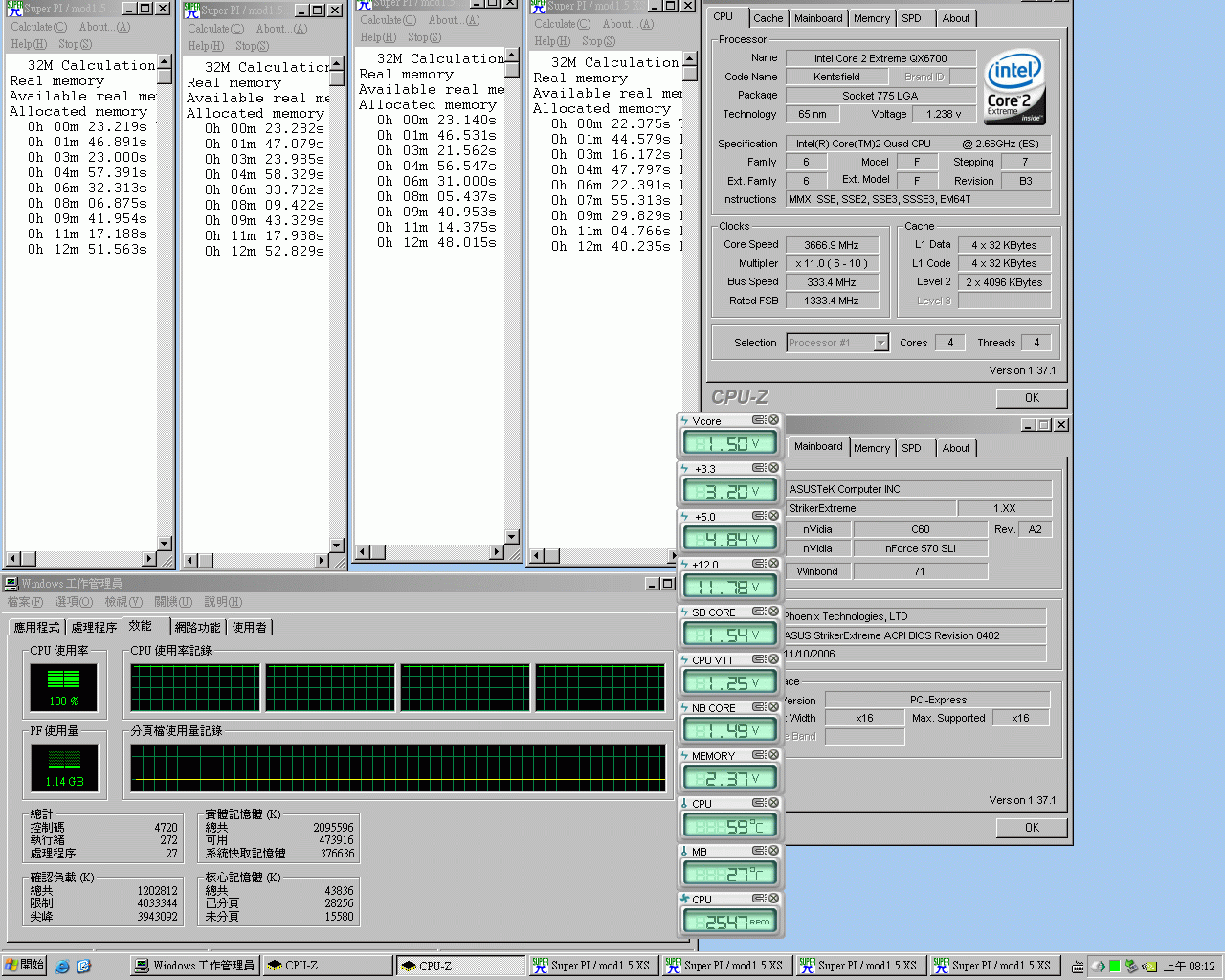Click the PF 使用量 1.14 GB gauge
The image size is (1225, 980).
[64, 768]
